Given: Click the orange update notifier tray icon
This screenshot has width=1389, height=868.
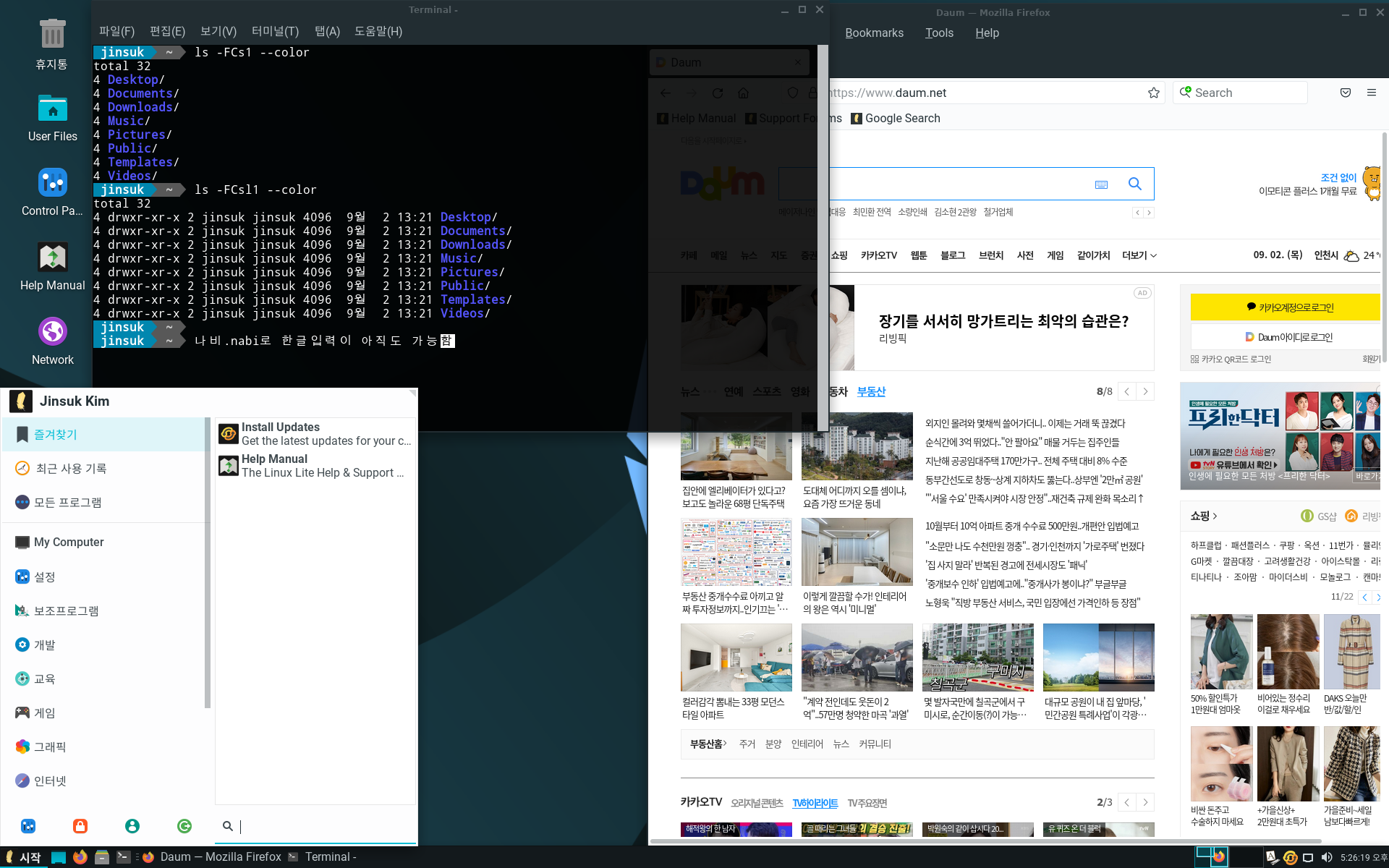Looking at the screenshot, I should click(x=1290, y=858).
